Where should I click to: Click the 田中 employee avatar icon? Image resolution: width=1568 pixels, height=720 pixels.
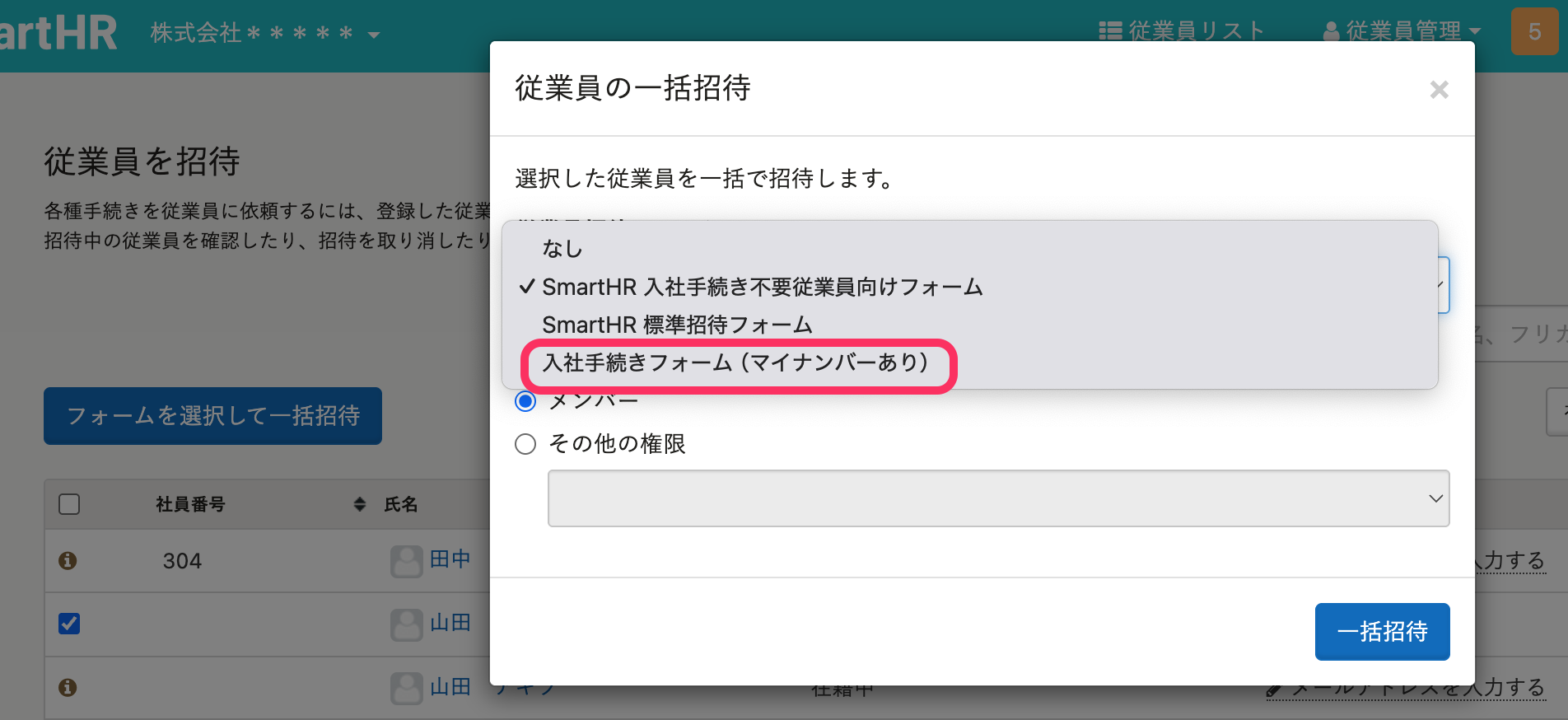[x=406, y=561]
